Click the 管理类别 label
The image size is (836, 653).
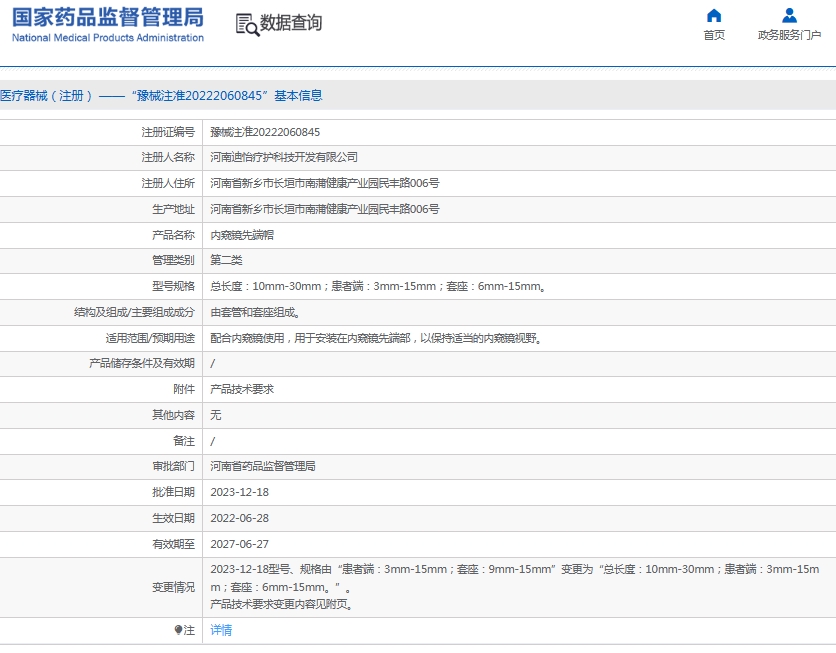tap(173, 260)
